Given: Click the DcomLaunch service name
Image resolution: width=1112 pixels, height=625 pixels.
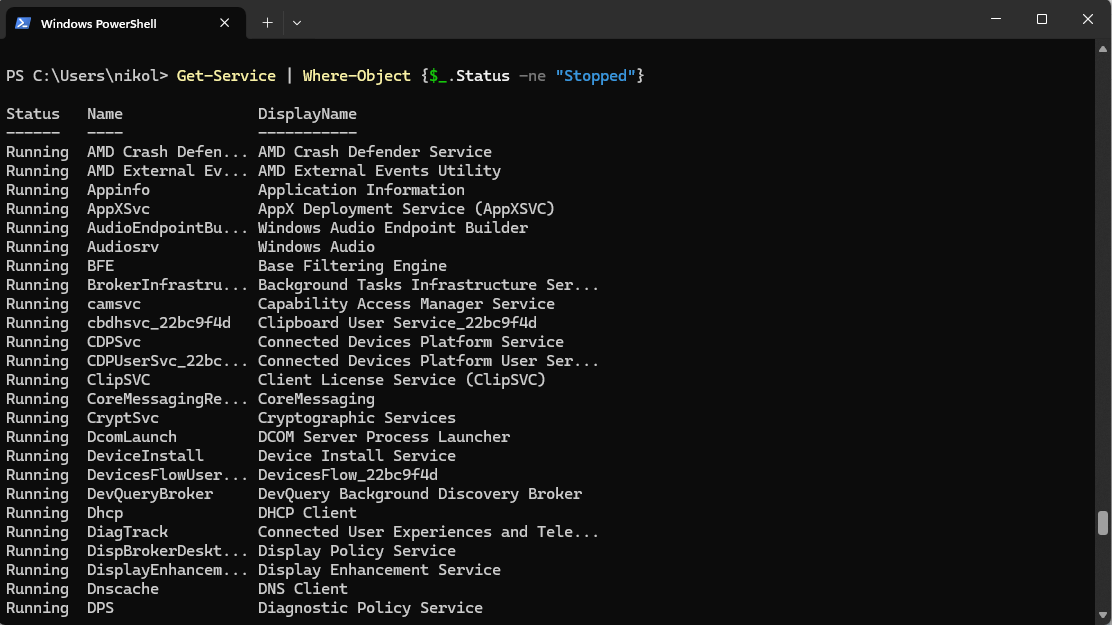Looking at the screenshot, I should [132, 437].
